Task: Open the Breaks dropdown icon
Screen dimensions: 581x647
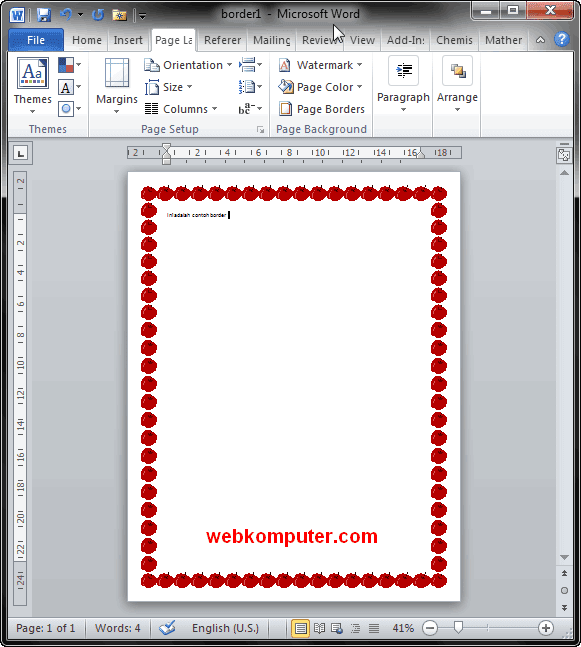Action: (250, 65)
